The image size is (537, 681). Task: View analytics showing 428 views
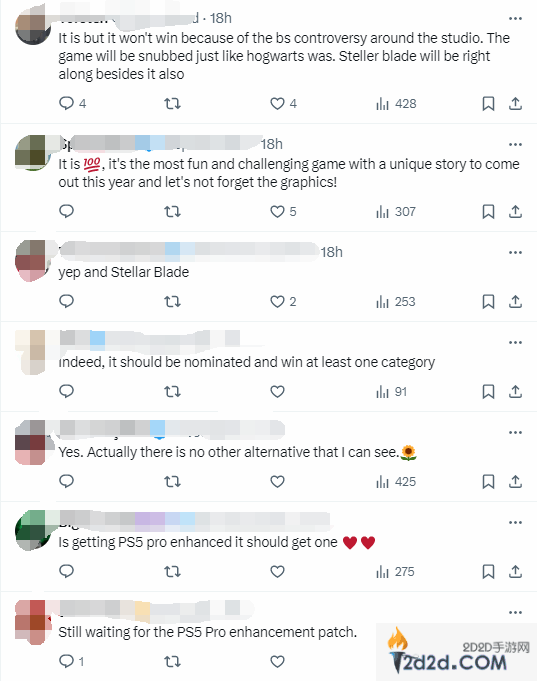point(396,104)
